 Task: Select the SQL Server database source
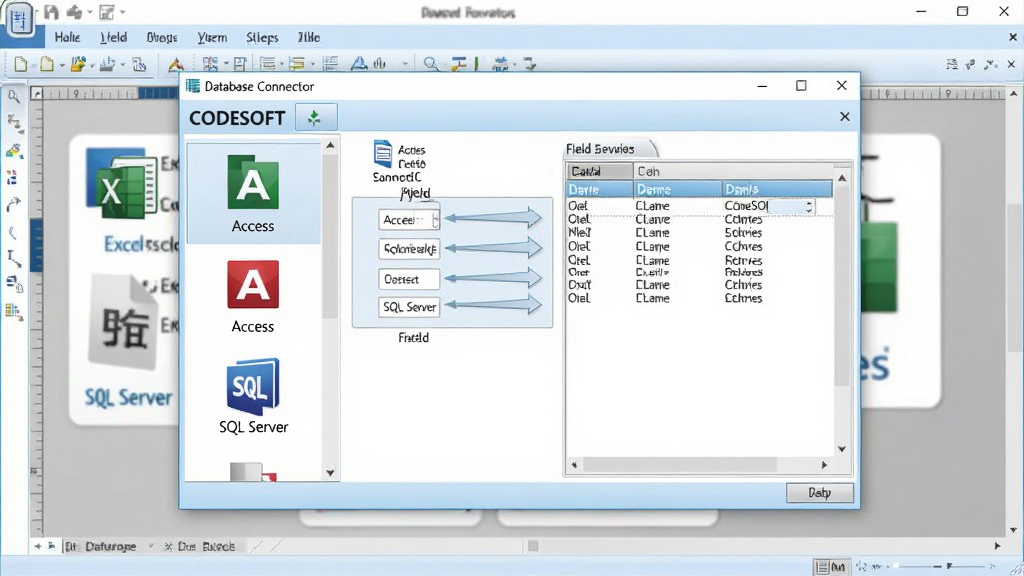click(x=253, y=396)
